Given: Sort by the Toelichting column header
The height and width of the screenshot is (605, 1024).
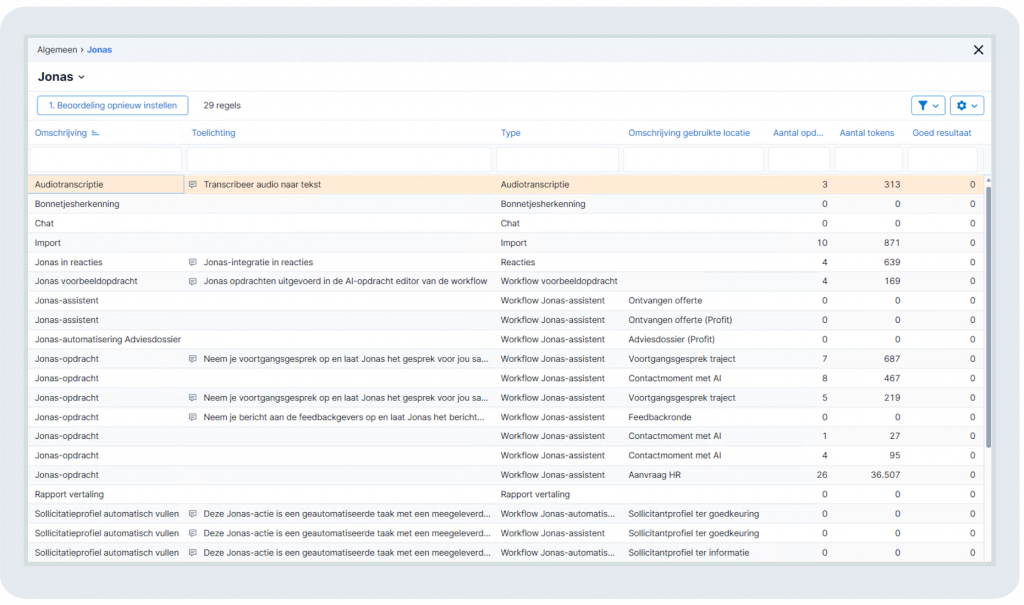Looking at the screenshot, I should click(214, 133).
